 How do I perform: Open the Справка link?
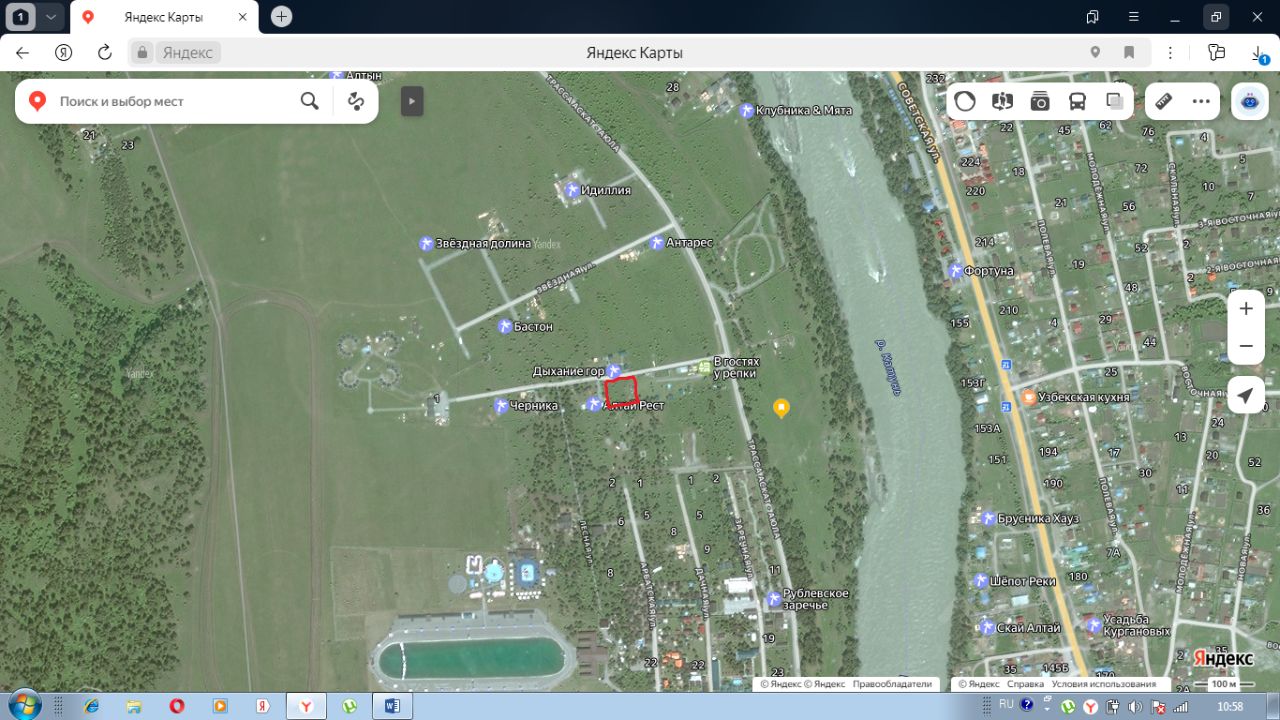point(1025,684)
